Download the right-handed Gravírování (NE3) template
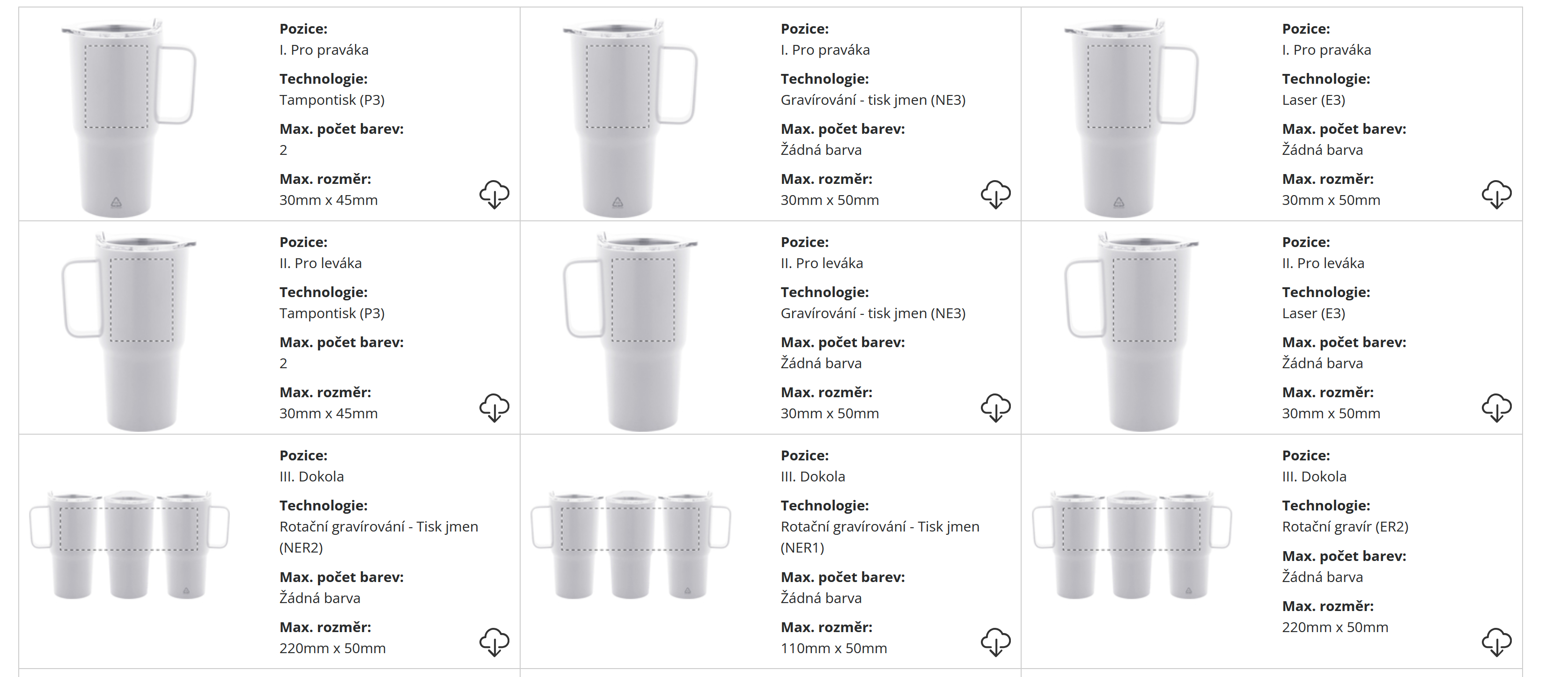This screenshot has width=1568, height=677. (995, 194)
